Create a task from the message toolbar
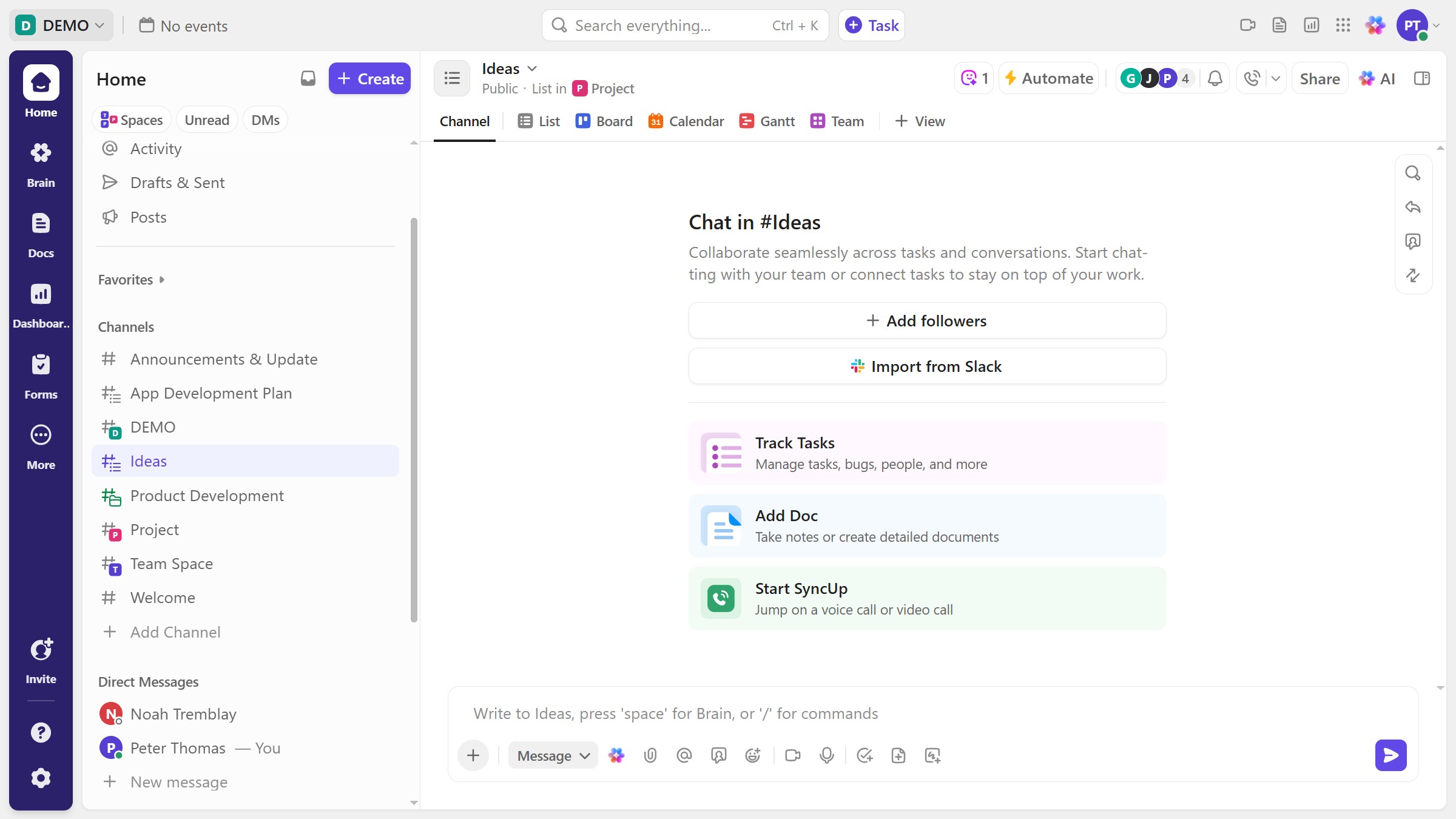The image size is (1456, 819). tap(864, 755)
